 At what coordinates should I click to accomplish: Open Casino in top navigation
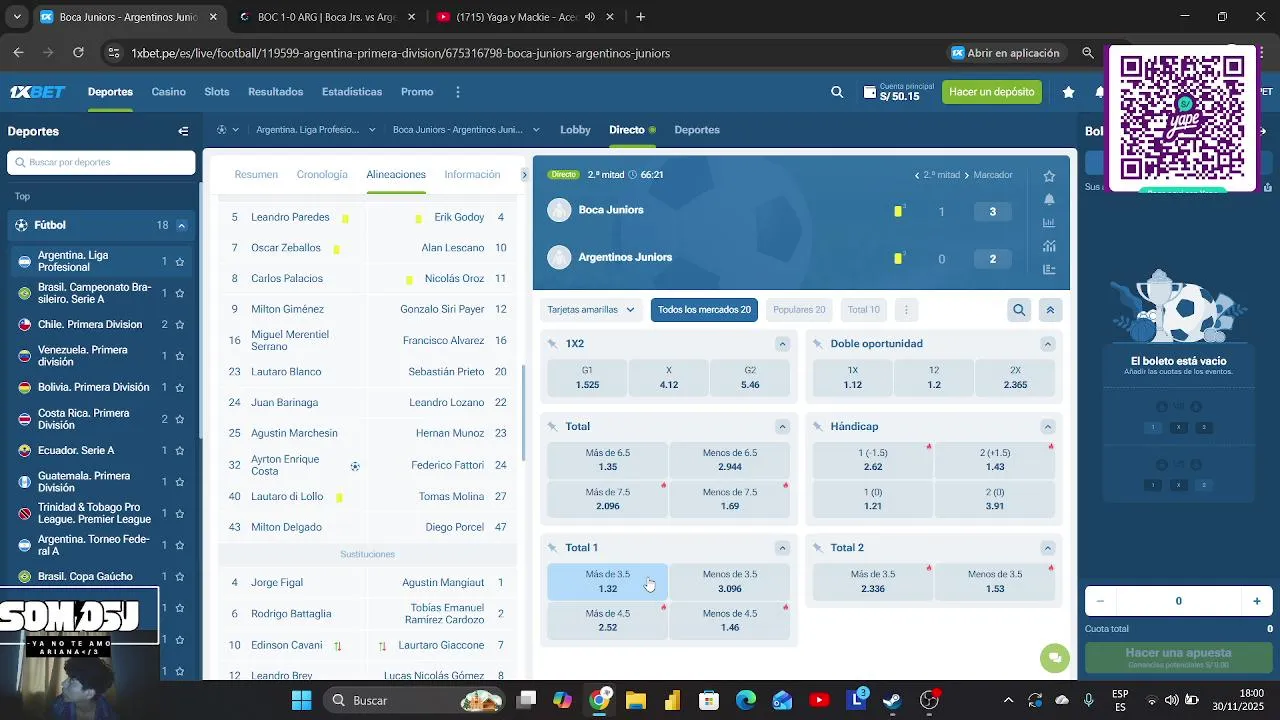[168, 92]
